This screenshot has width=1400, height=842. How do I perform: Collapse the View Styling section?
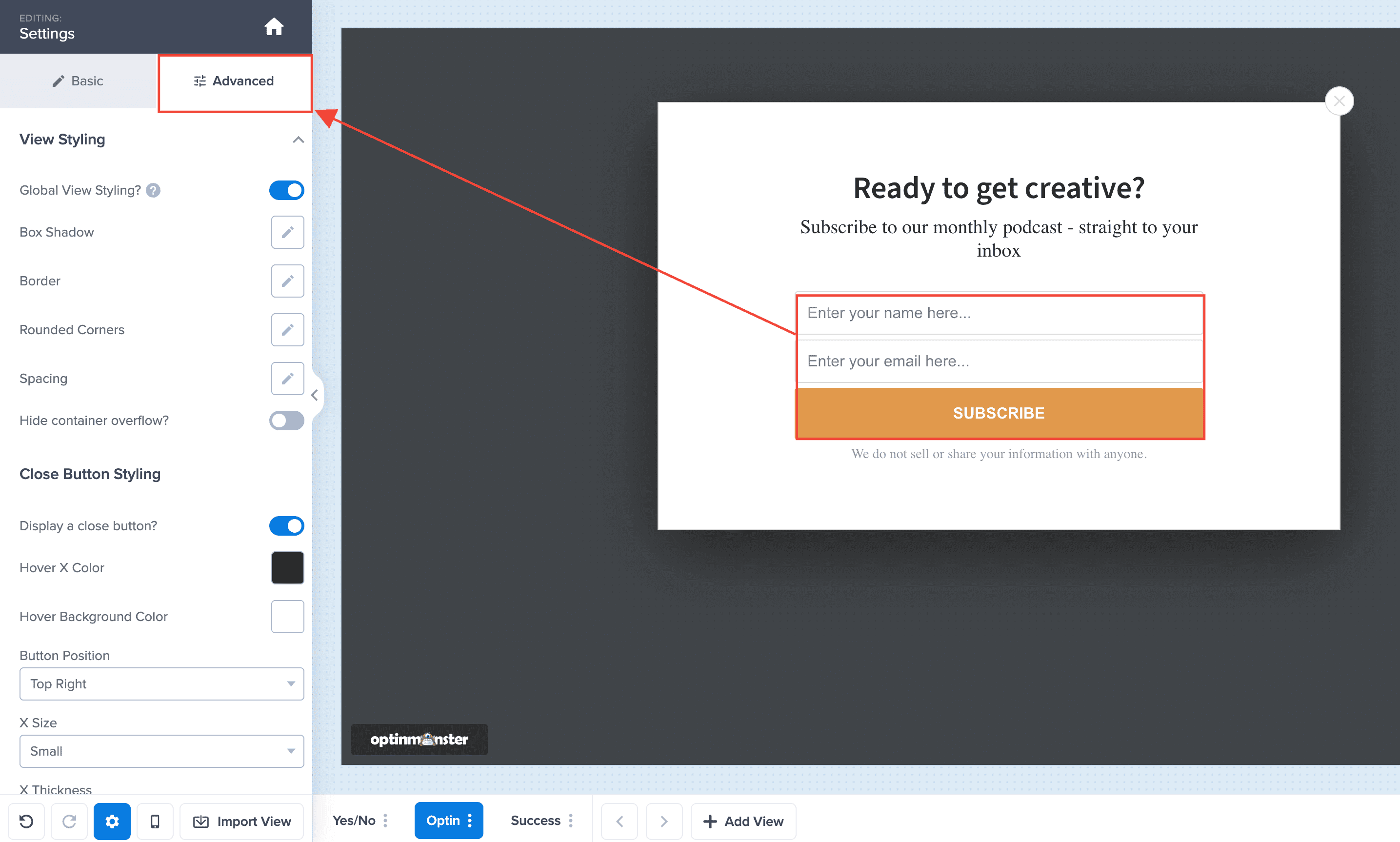click(298, 140)
